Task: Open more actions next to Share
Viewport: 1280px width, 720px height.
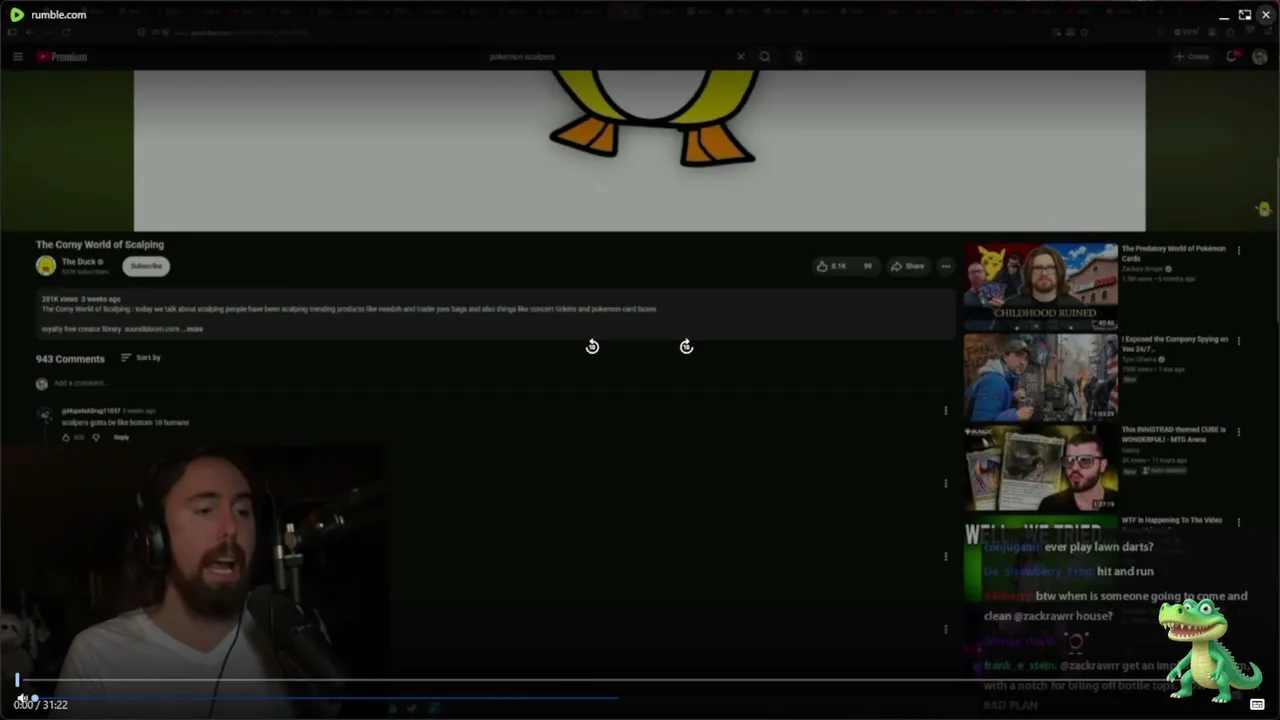Action: click(x=946, y=266)
